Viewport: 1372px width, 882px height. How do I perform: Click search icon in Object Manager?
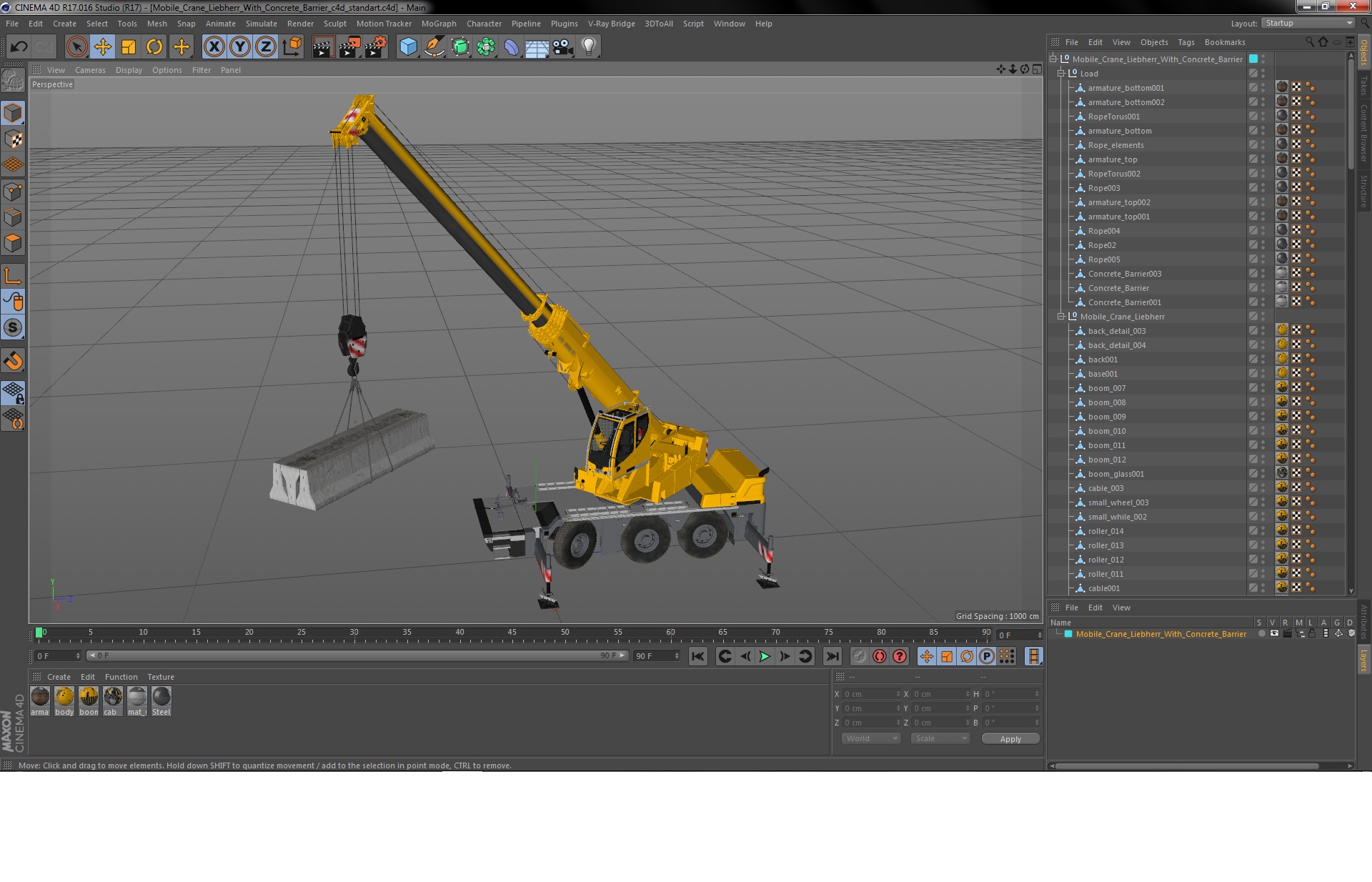click(x=1310, y=42)
